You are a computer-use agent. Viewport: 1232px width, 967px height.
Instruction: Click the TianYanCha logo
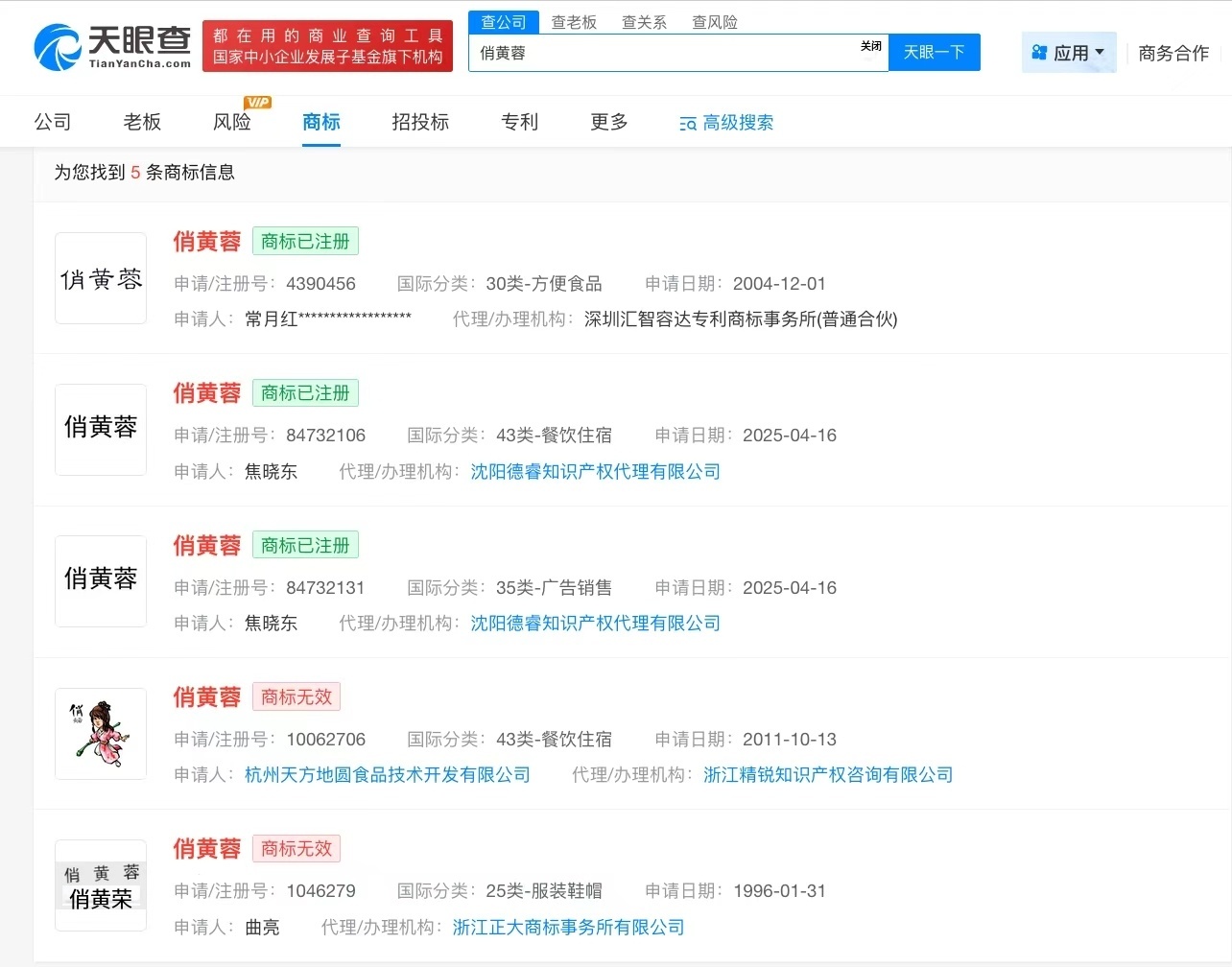113,47
